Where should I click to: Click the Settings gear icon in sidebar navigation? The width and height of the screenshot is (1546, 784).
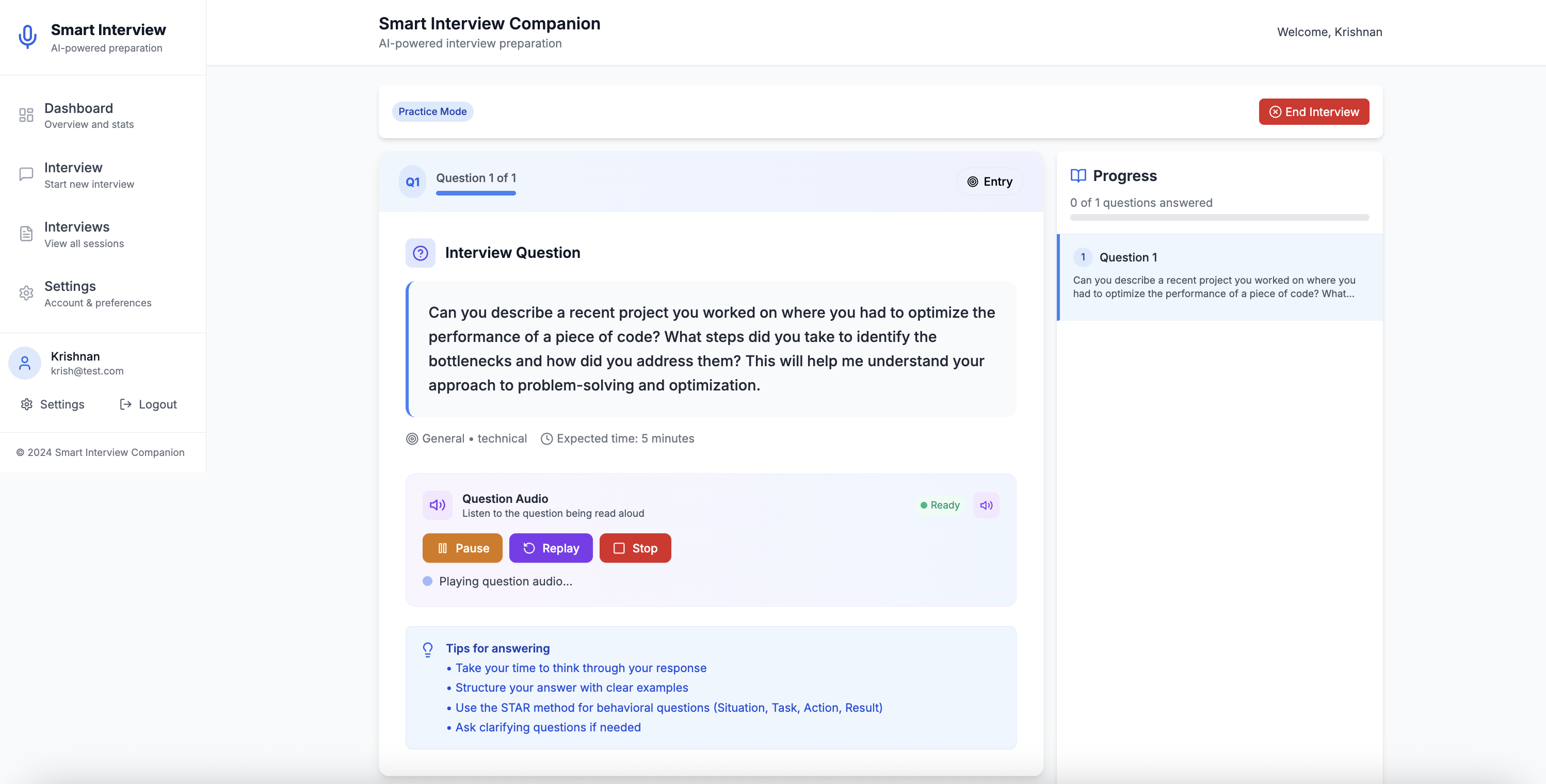[x=26, y=293]
